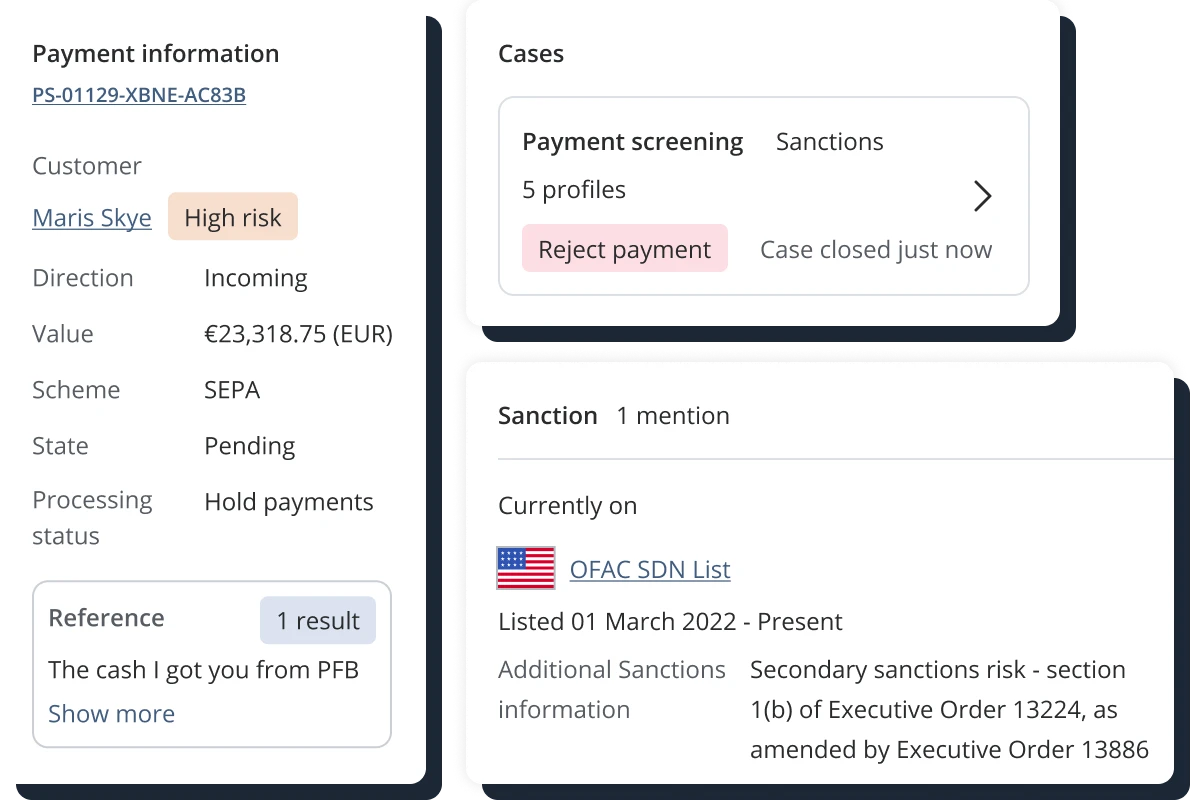Click the €23,318.75 (EUR) value
This screenshot has height=800, width=1200.
pyautogui.click(x=299, y=334)
